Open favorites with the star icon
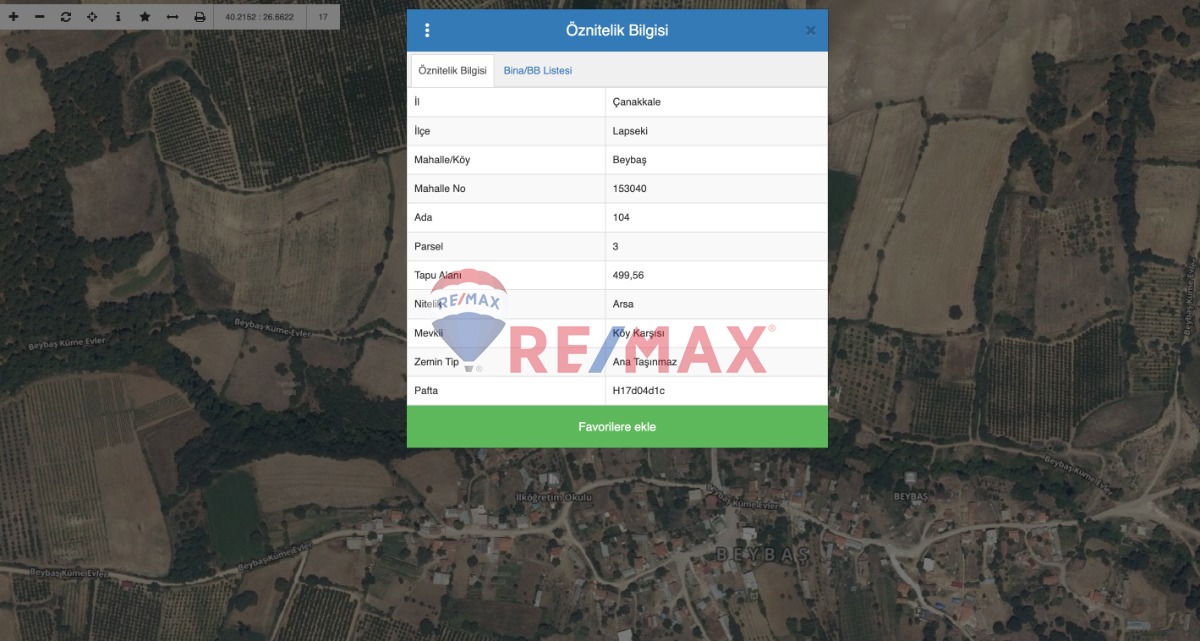The width and height of the screenshot is (1200, 641). [145, 17]
